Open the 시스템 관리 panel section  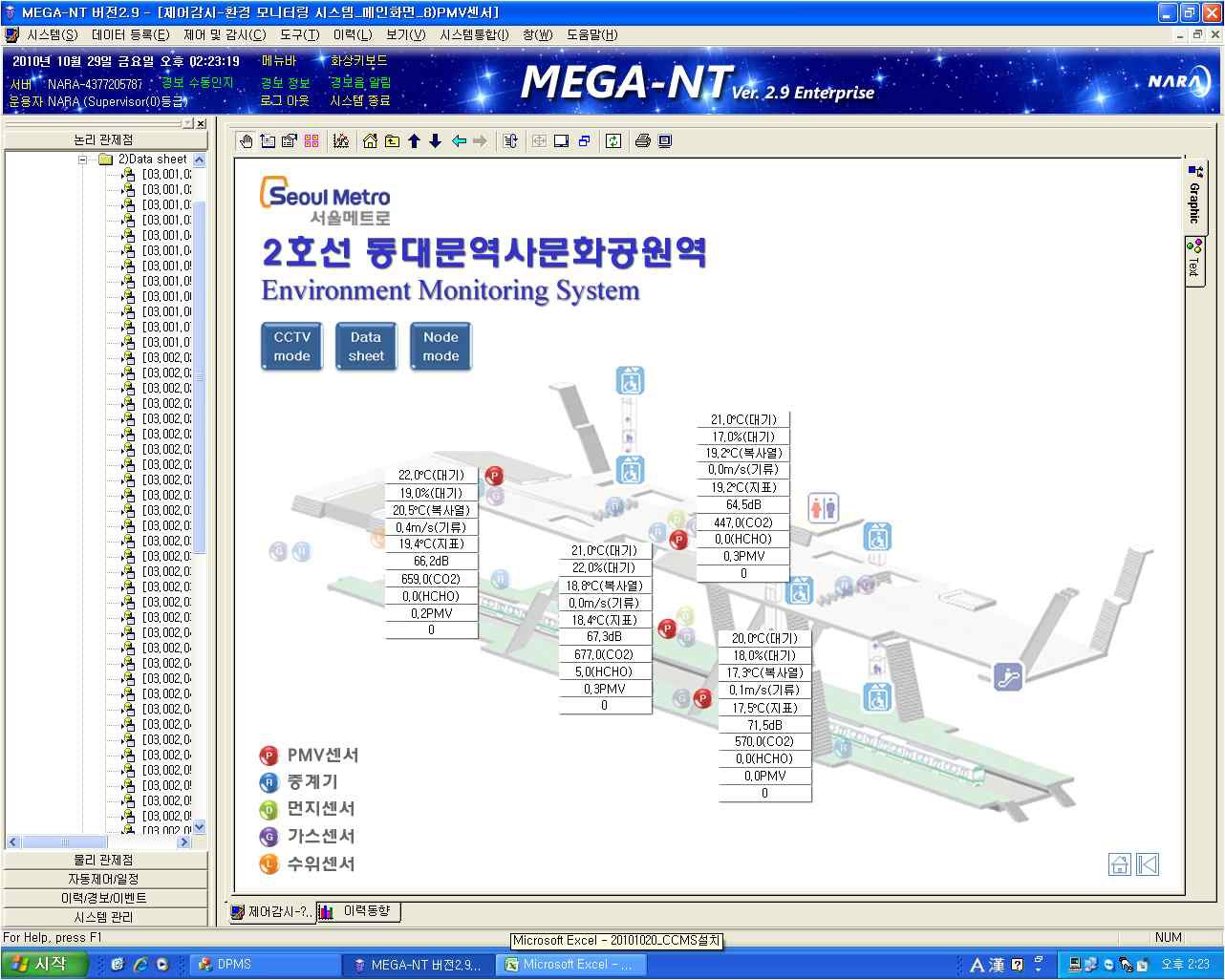(x=103, y=917)
